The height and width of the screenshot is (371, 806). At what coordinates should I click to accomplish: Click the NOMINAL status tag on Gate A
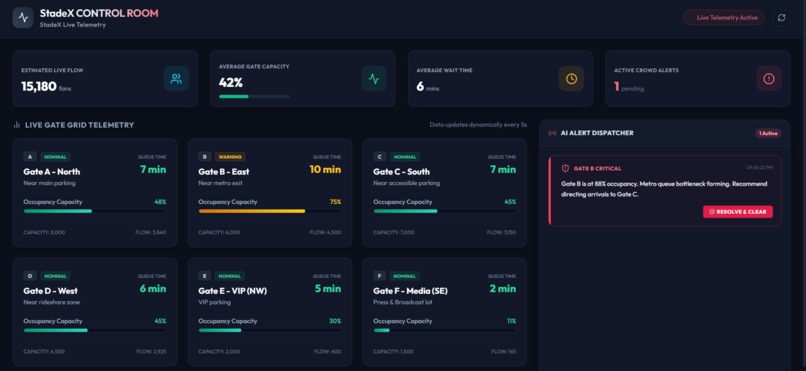click(x=55, y=157)
